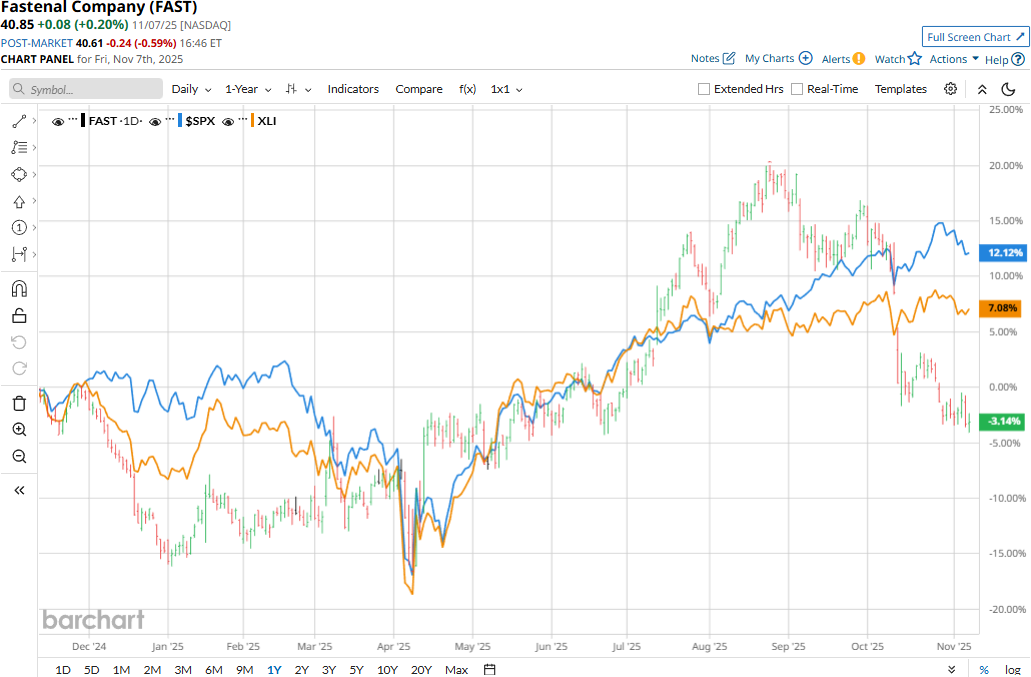Expand the Actions dropdown
1031x677 pixels.
(954, 58)
